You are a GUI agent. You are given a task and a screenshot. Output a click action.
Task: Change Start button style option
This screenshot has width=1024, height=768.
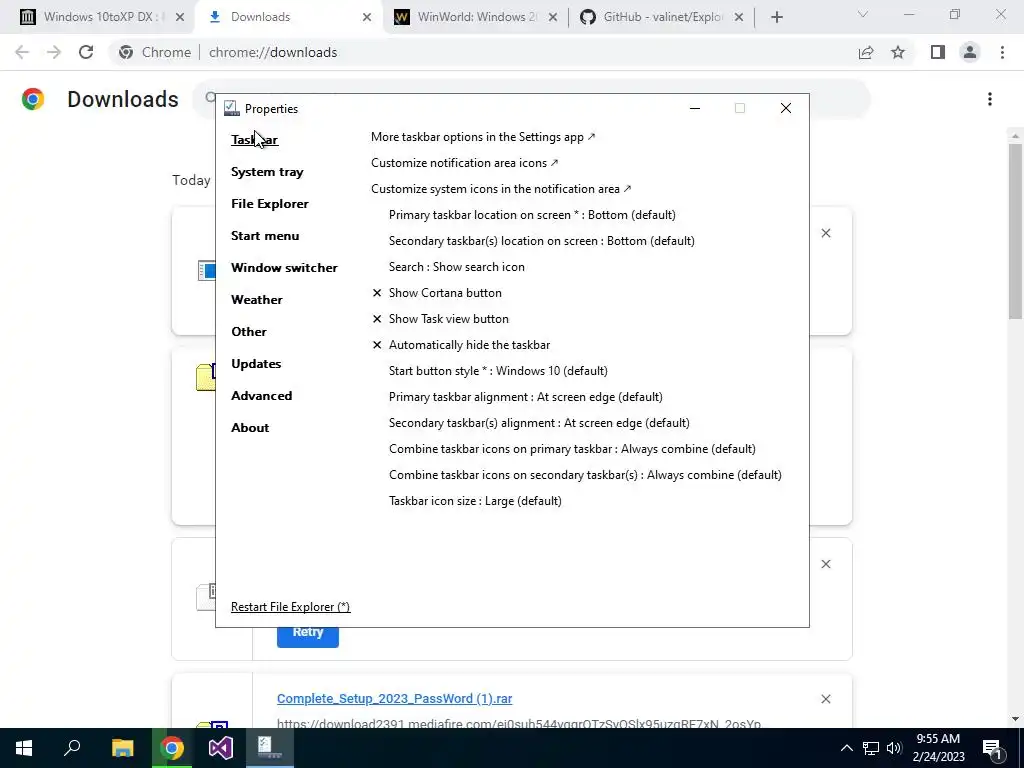coord(498,371)
